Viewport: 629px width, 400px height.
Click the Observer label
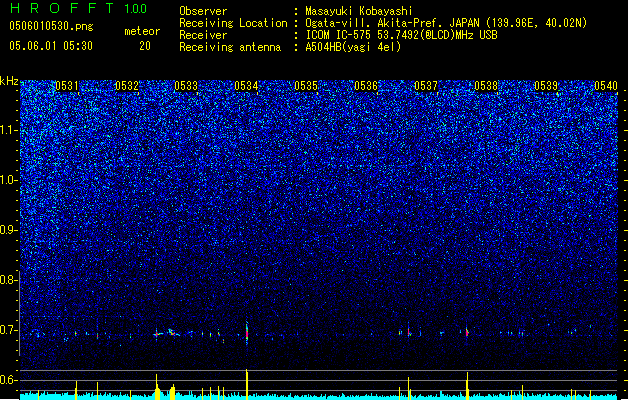tap(203, 11)
